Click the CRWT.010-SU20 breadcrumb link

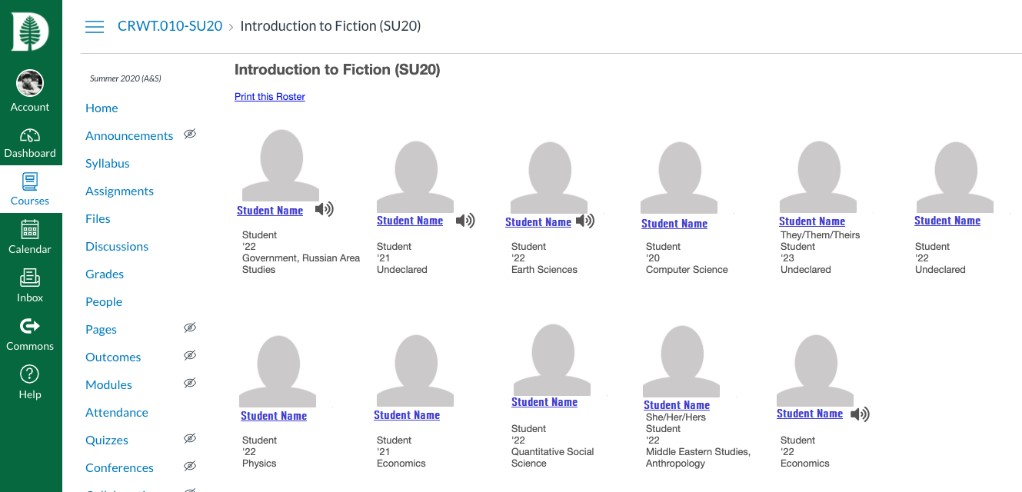169,26
